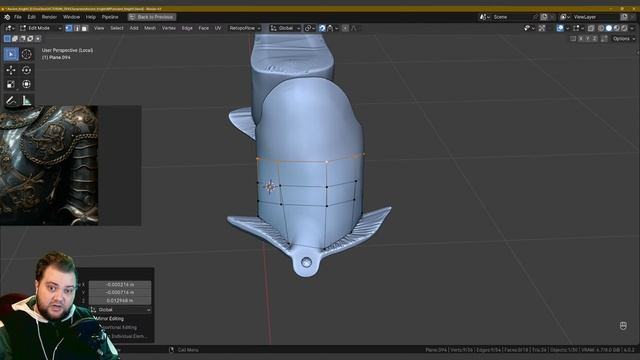Open the Global transform orientation dropdown
Image resolution: width=640 pixels, height=360 pixels.
[285, 28]
